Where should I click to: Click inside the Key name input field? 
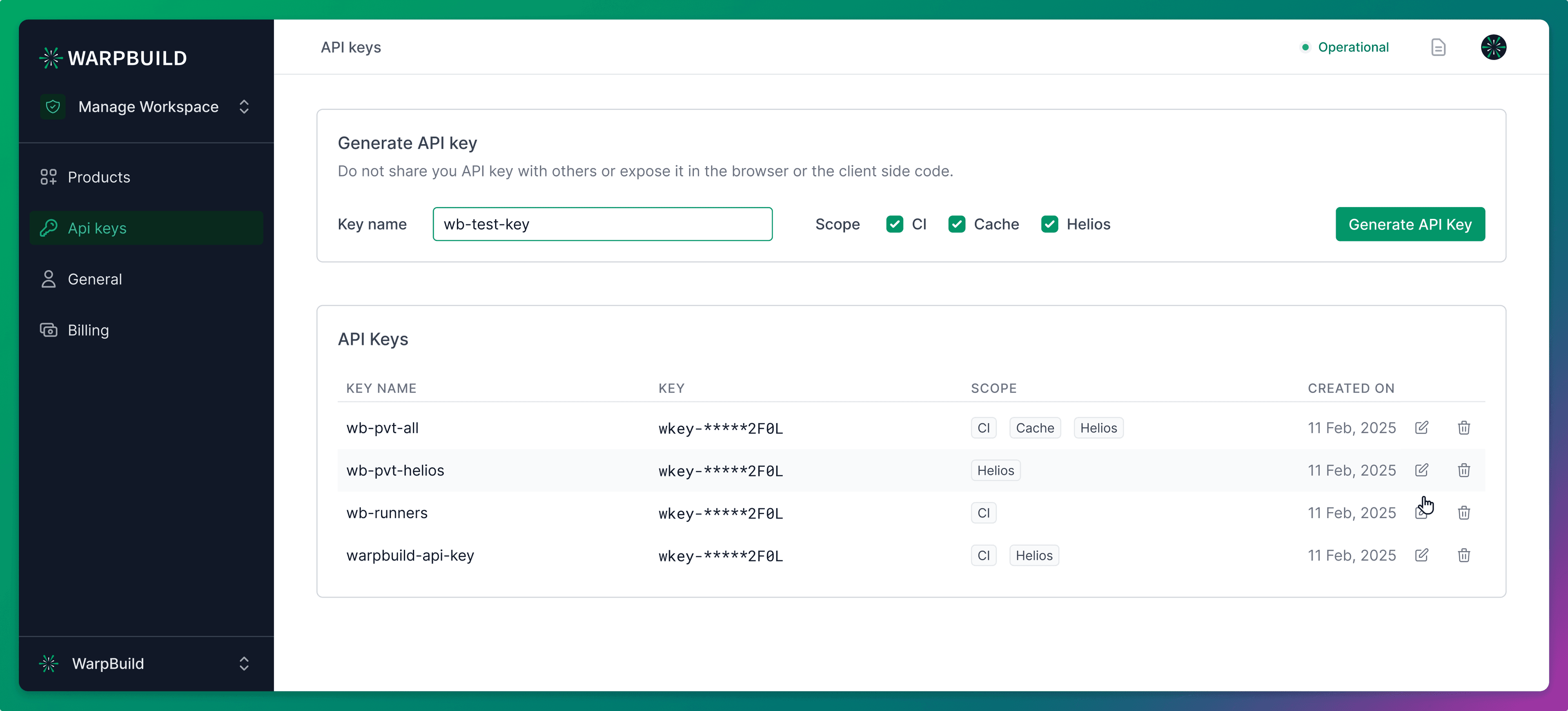(x=602, y=224)
